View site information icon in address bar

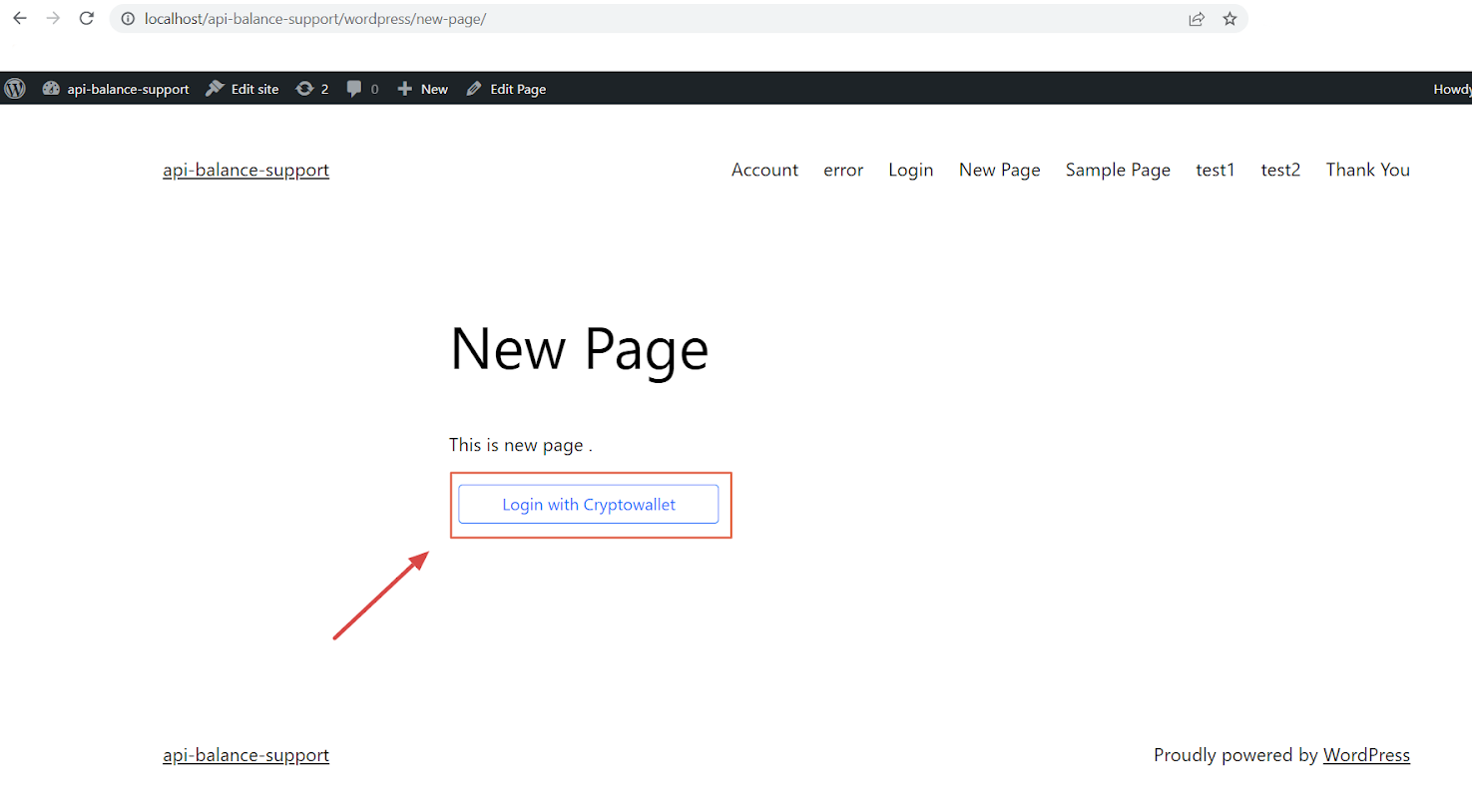(128, 19)
